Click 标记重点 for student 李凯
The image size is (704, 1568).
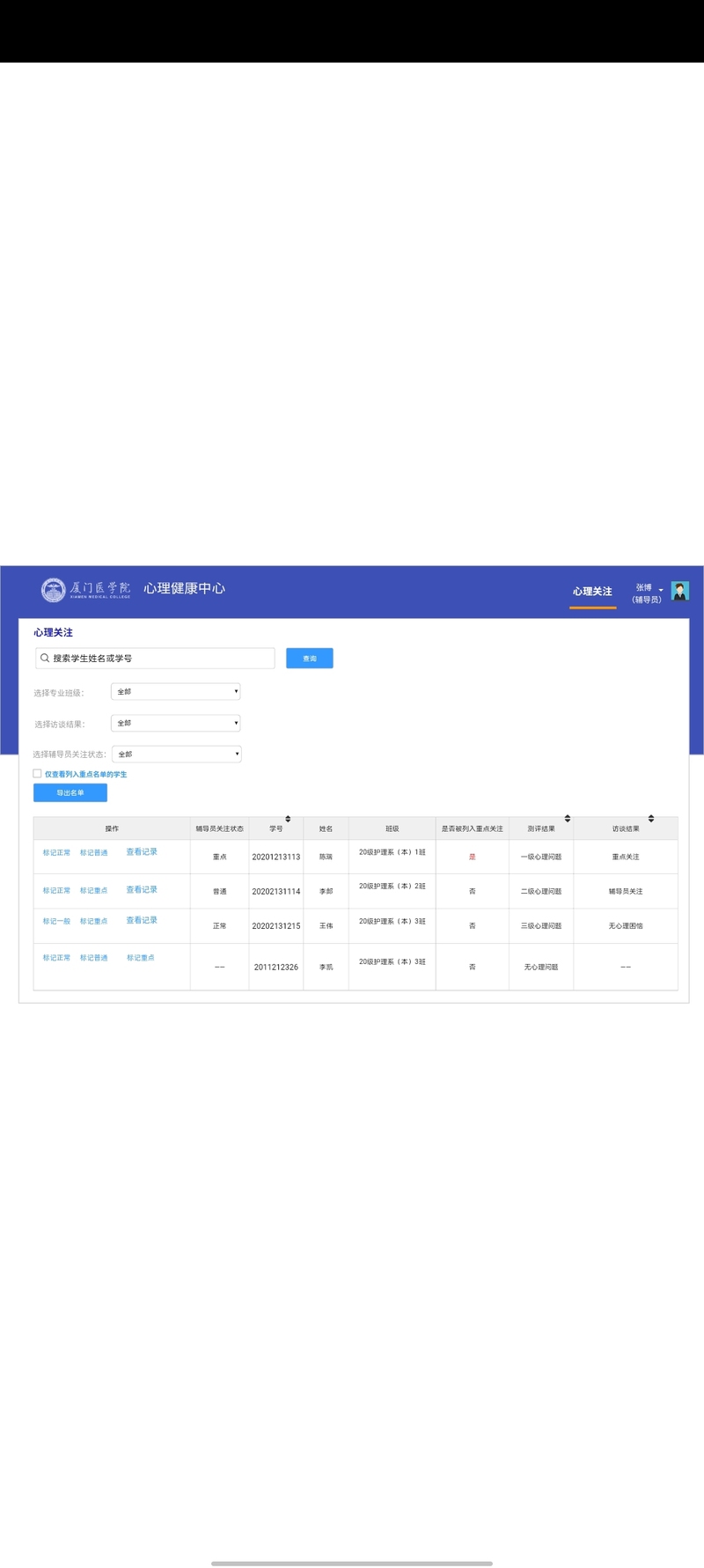[x=141, y=957]
